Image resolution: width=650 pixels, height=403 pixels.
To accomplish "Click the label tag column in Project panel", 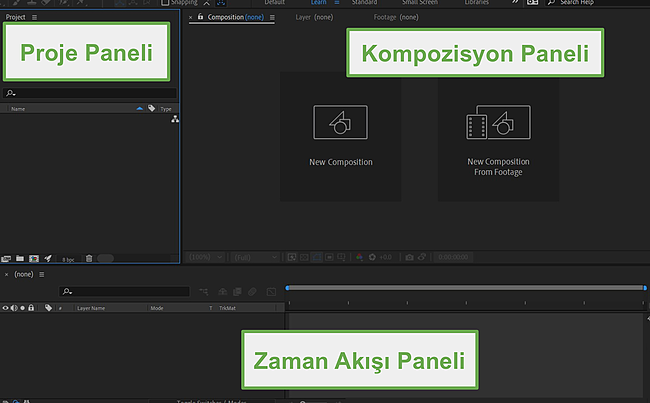I will click(152, 108).
